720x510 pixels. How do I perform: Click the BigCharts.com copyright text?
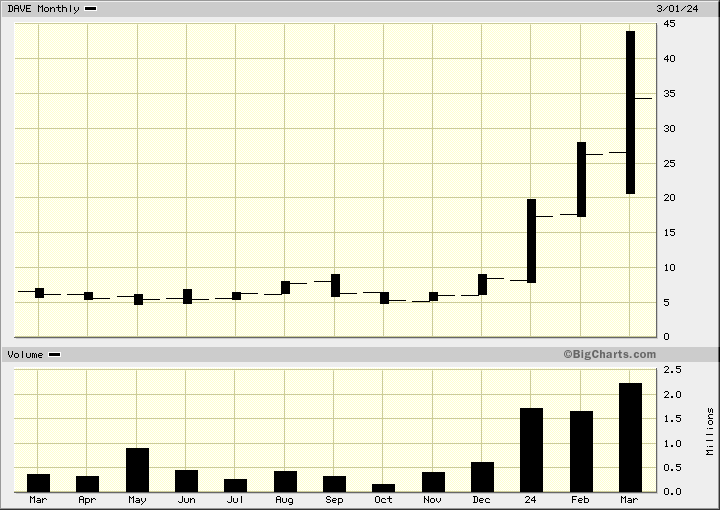610,354
